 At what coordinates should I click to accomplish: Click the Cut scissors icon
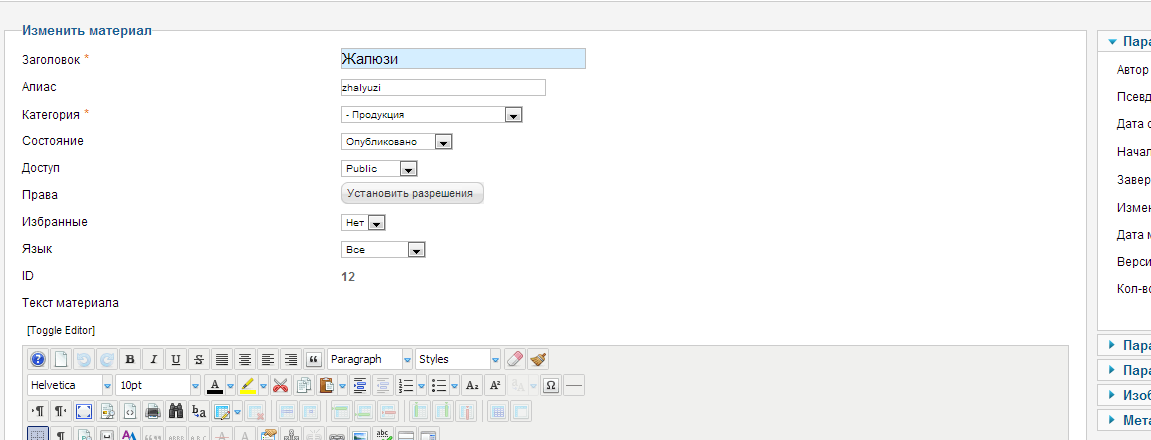(280, 385)
